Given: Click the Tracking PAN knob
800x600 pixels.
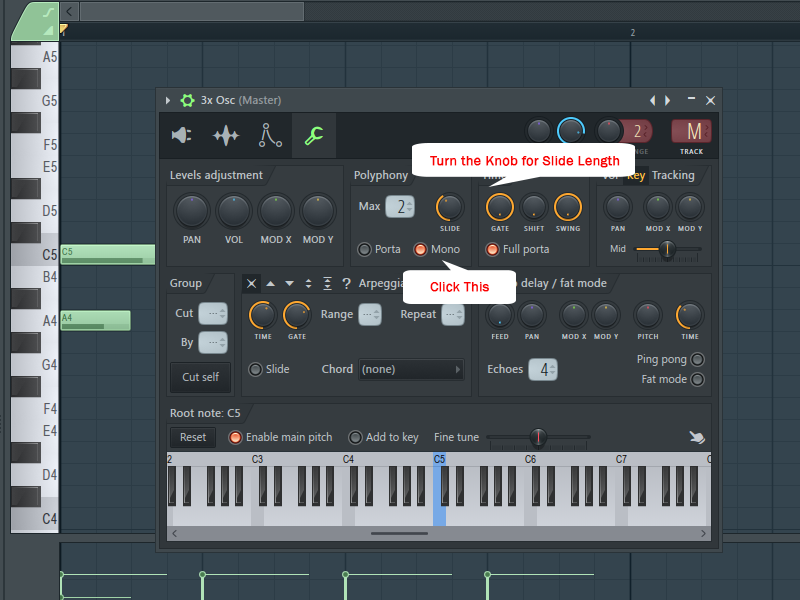Looking at the screenshot, I should click(x=618, y=207).
